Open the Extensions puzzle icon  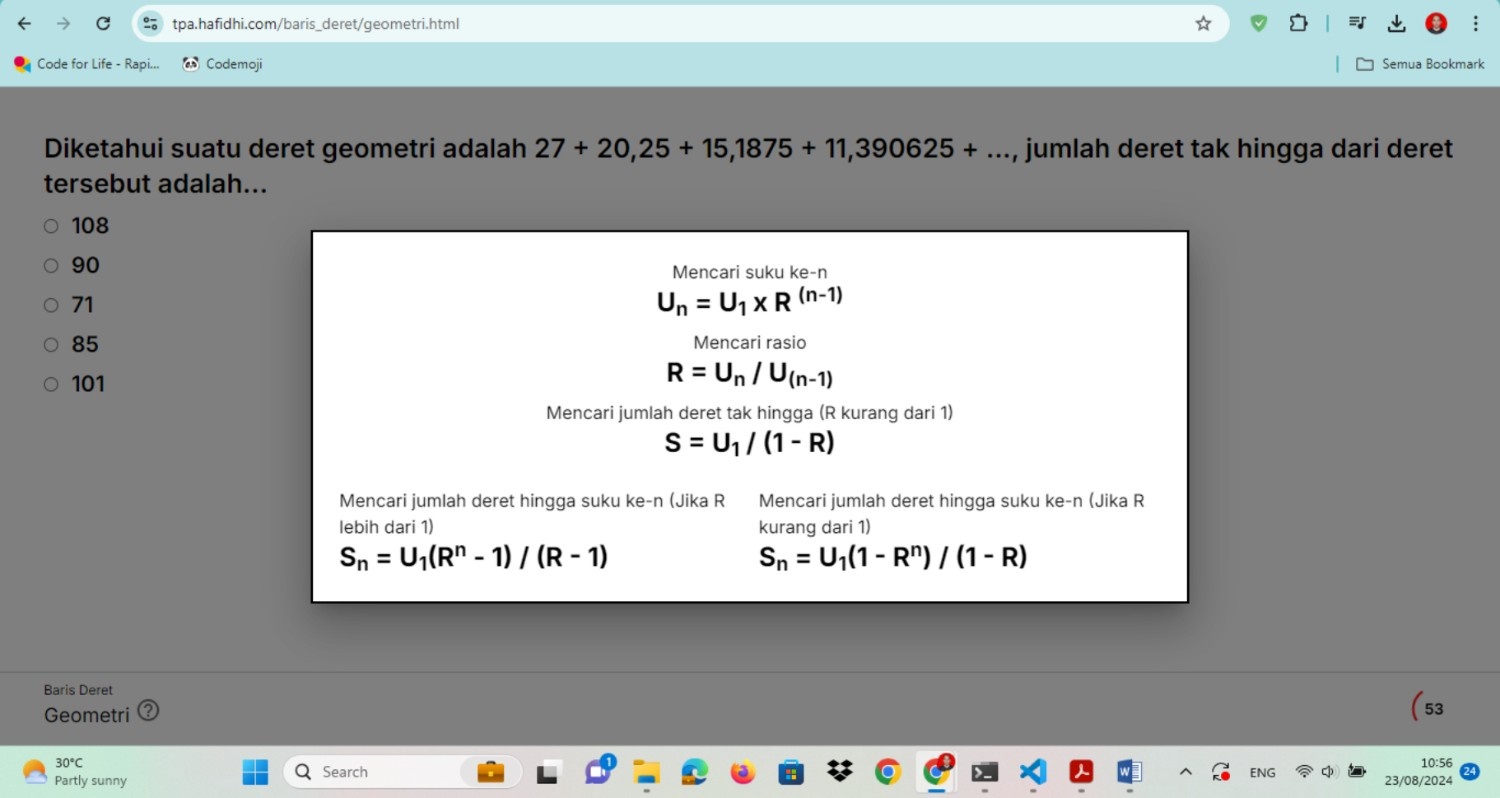(x=1298, y=24)
